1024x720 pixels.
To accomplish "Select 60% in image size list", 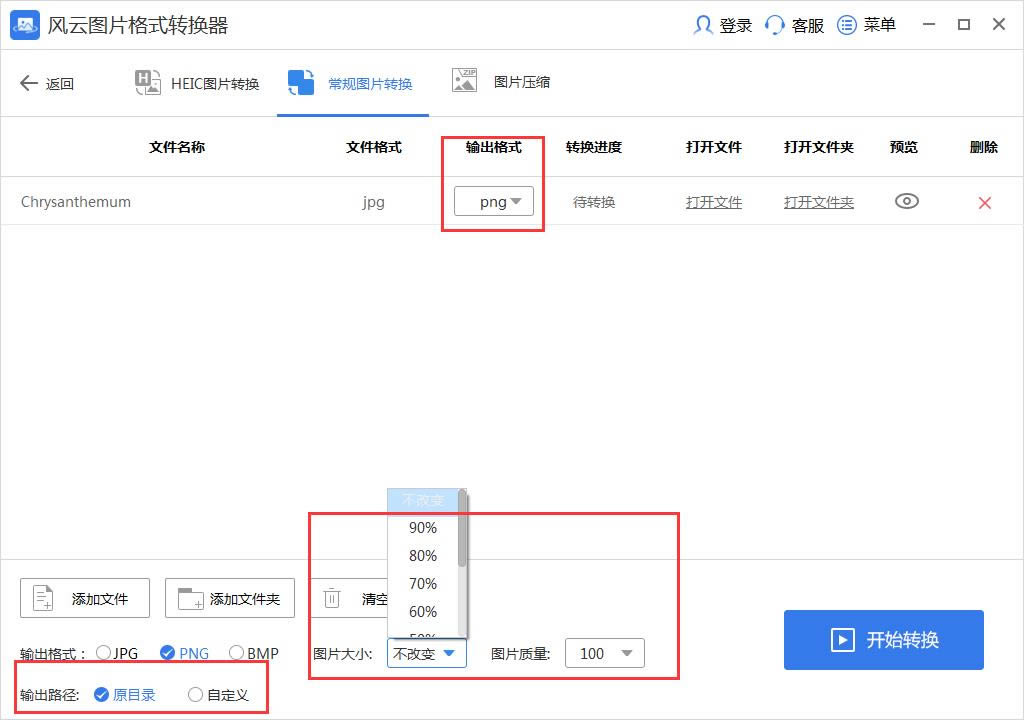I will coord(423,612).
